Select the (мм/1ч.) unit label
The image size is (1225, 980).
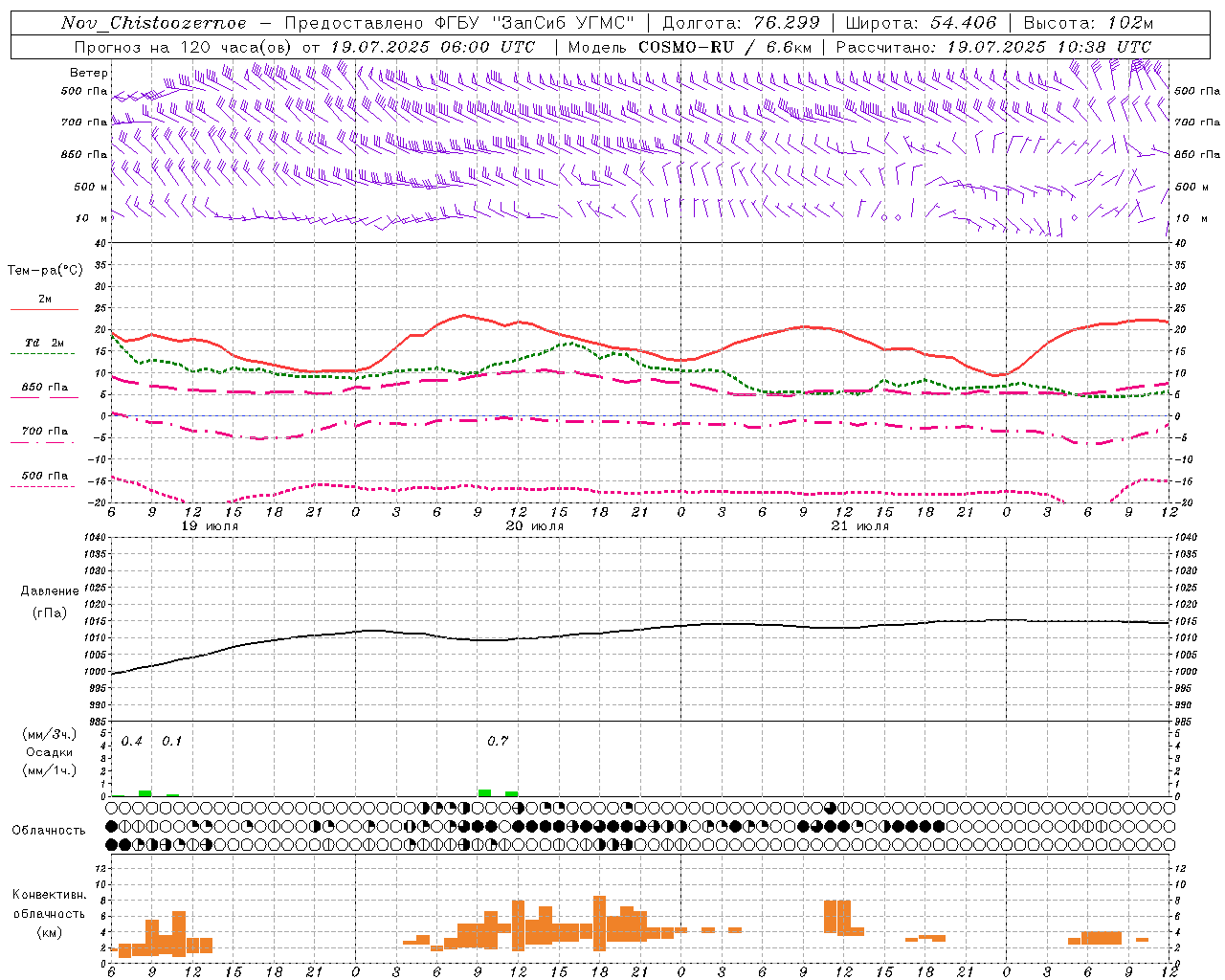pos(50,770)
